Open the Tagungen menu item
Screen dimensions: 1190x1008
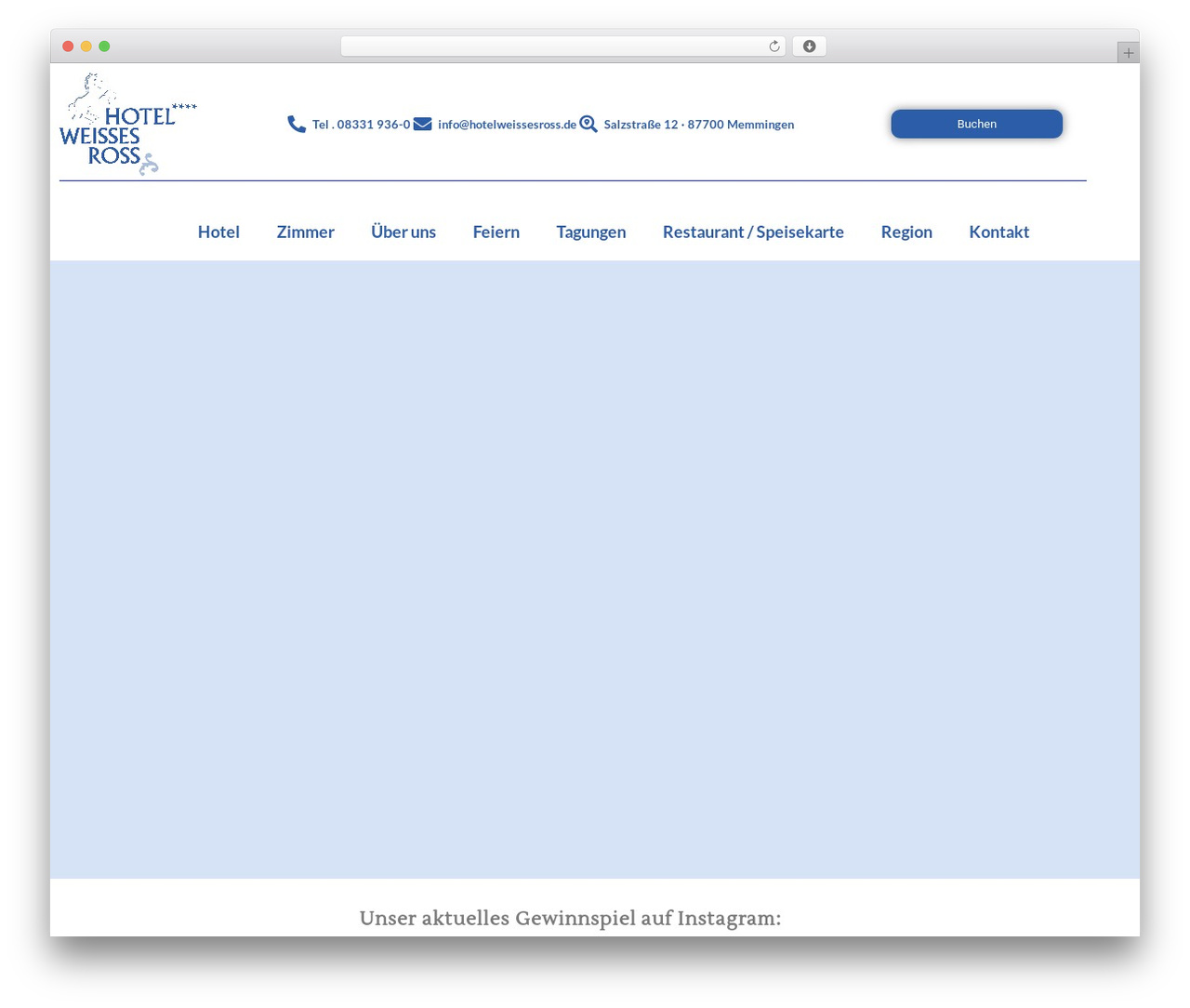pos(591,232)
